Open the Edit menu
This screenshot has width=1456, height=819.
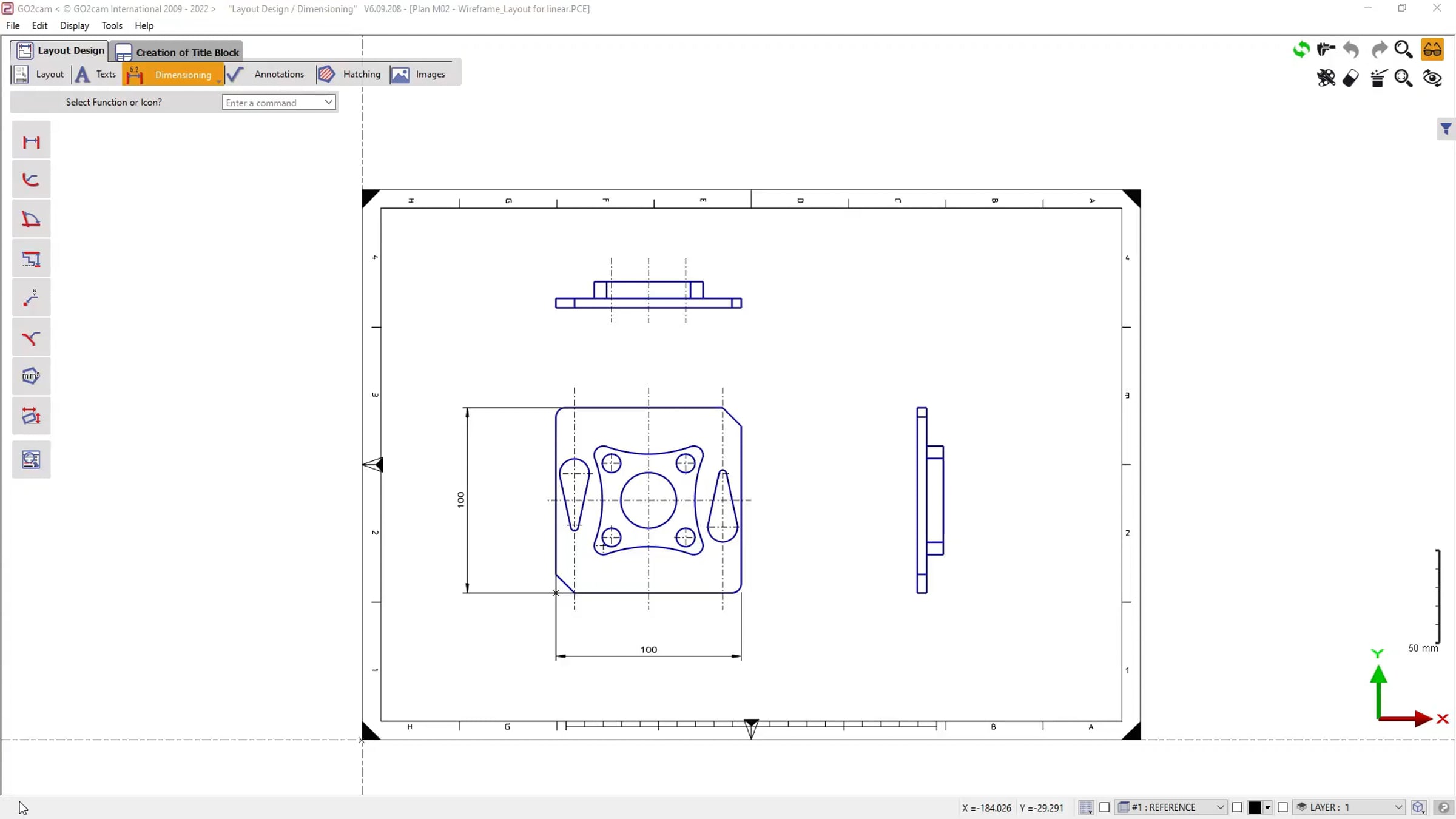(39, 25)
